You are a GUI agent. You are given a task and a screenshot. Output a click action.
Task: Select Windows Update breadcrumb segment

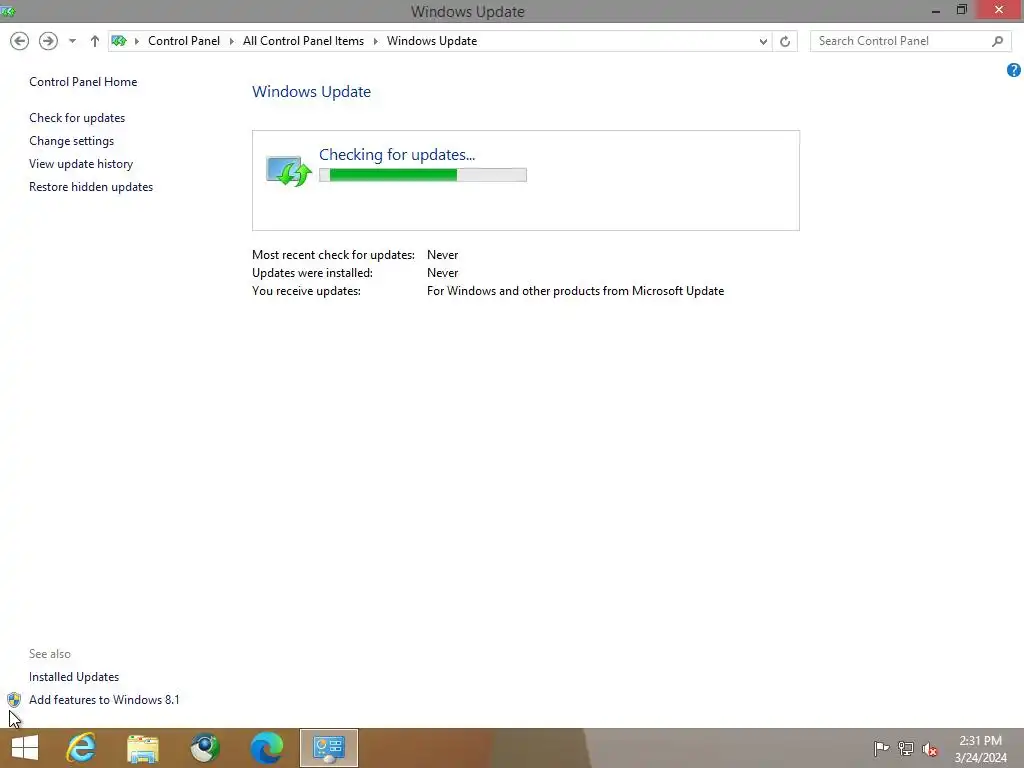click(x=432, y=41)
